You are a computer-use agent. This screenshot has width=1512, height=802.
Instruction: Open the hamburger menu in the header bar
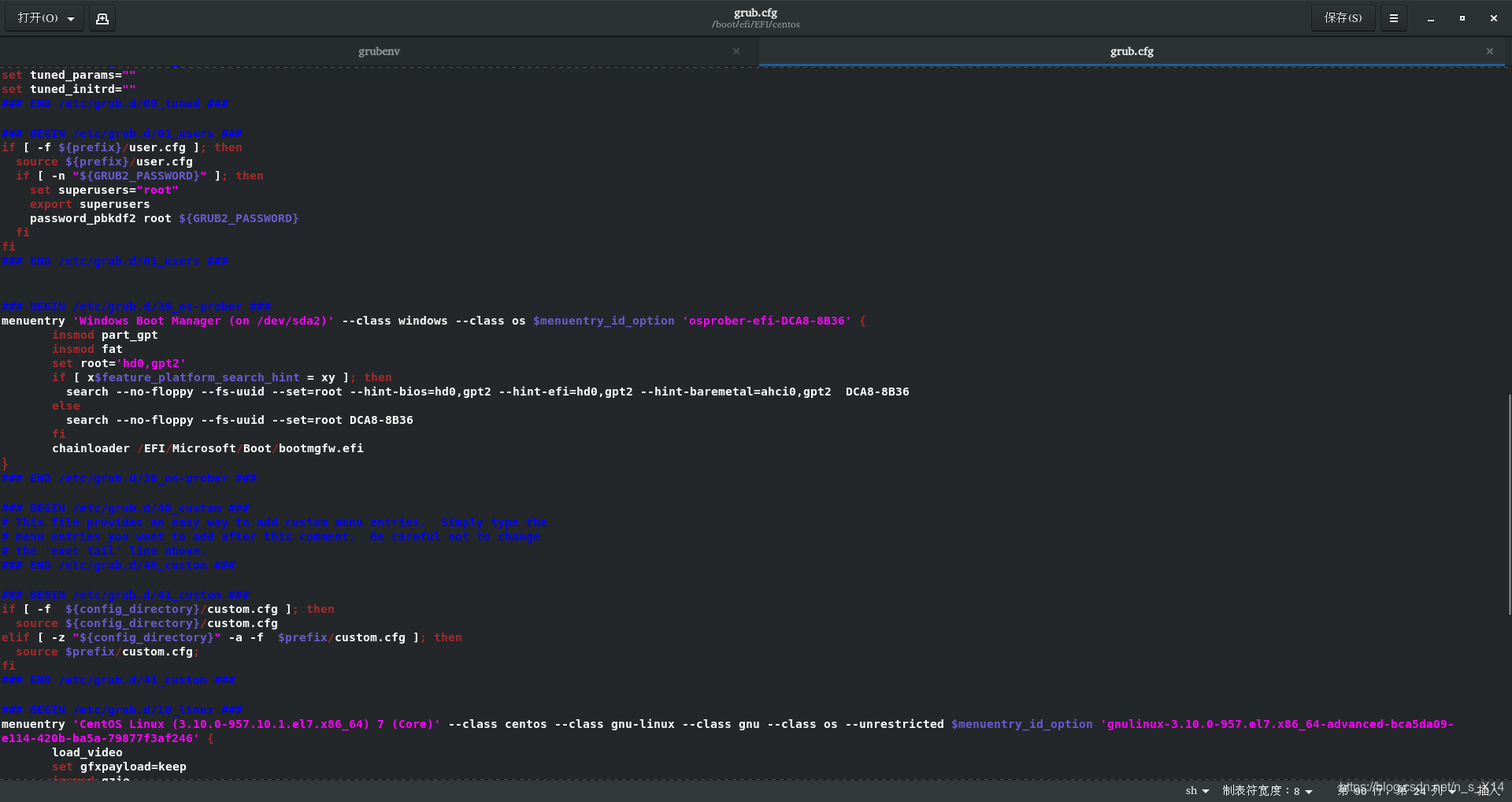click(x=1394, y=18)
